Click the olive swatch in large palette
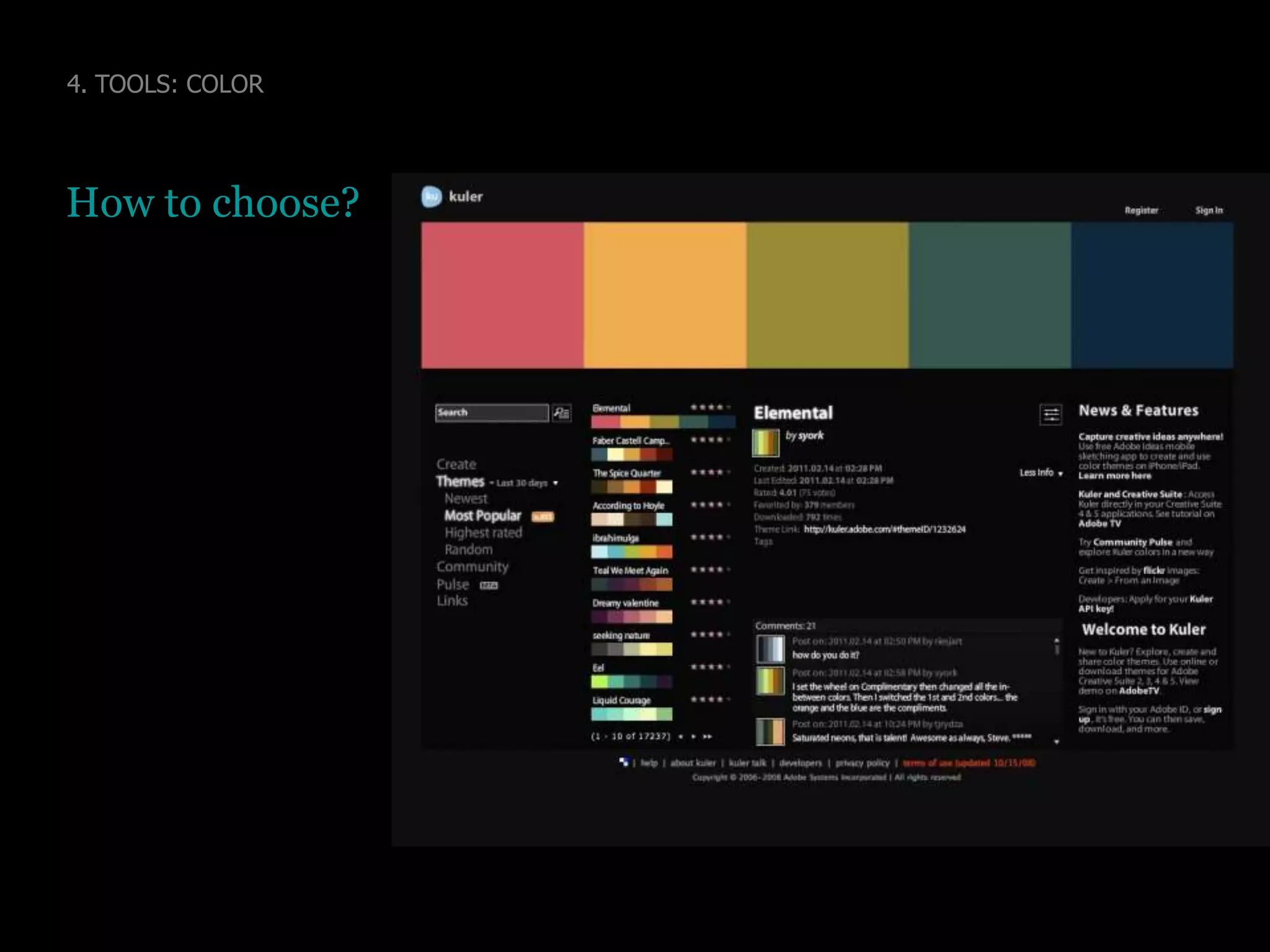The image size is (1270, 952). click(x=827, y=295)
